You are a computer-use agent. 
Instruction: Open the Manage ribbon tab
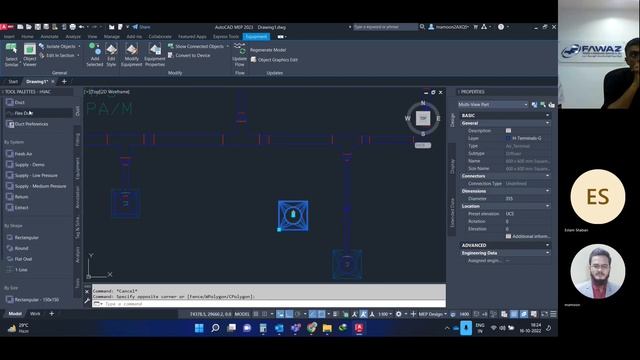click(x=111, y=37)
